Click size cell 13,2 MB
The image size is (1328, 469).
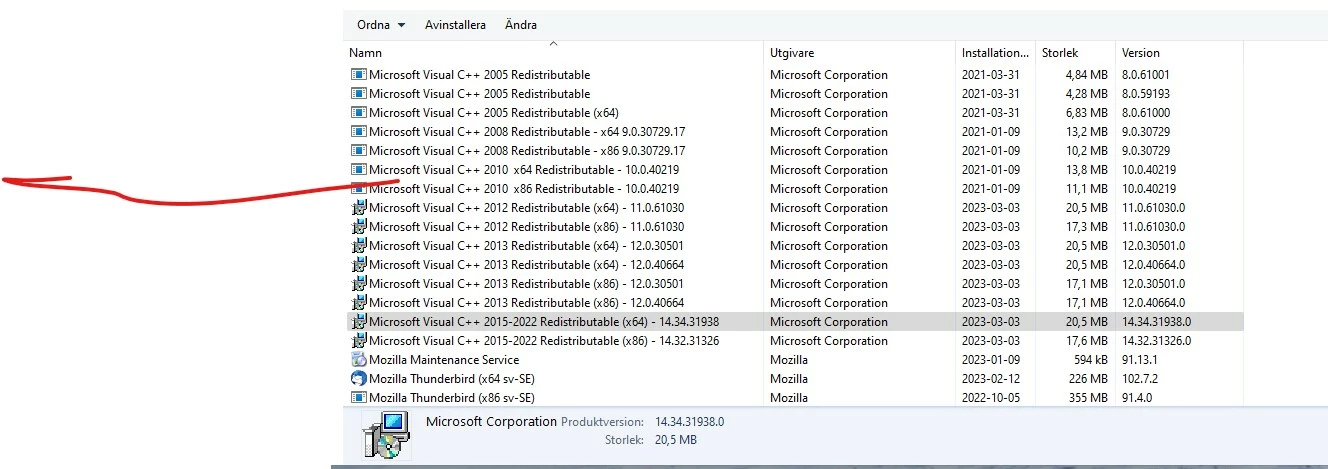[x=1087, y=132]
